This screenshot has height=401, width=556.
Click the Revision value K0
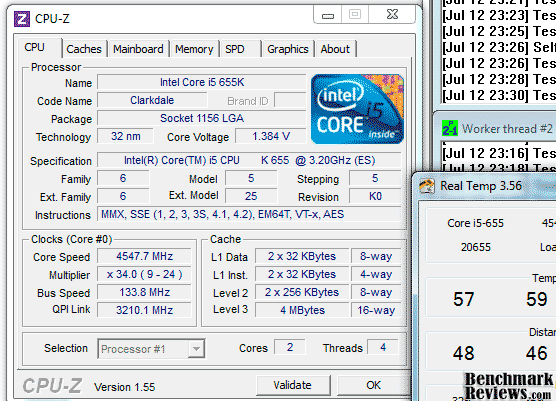click(375, 196)
